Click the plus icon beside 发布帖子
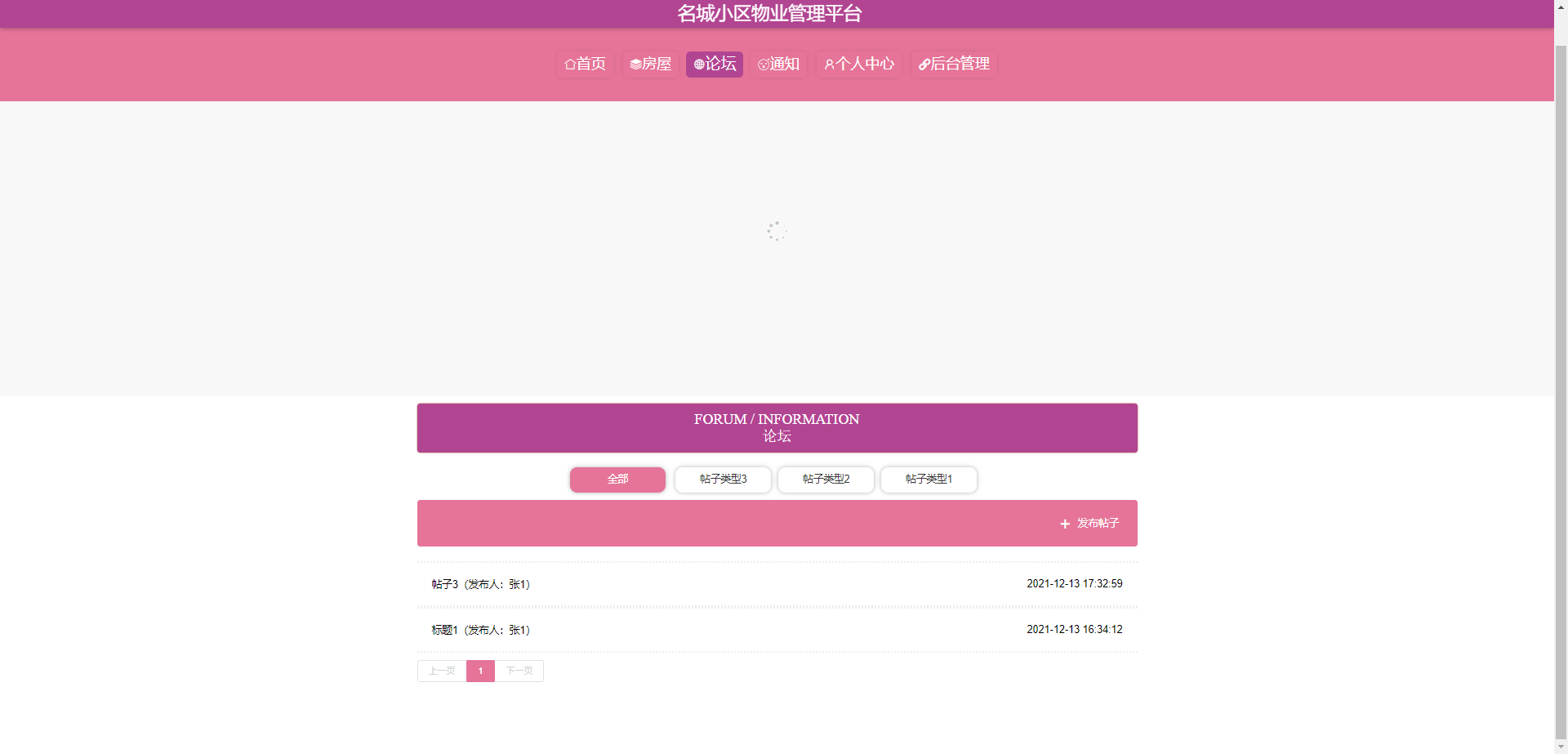 pos(1065,524)
